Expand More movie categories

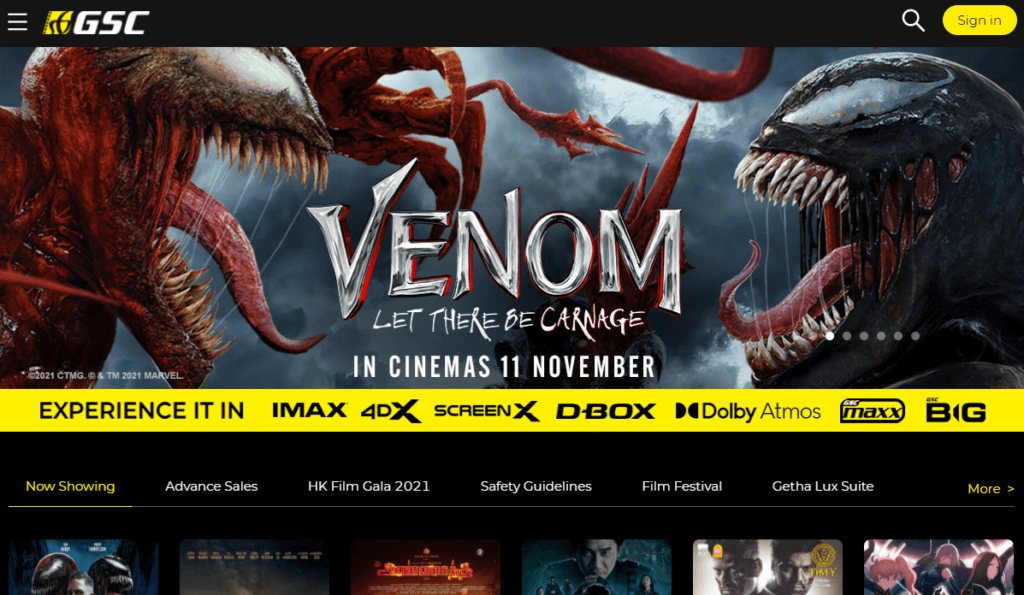(991, 489)
